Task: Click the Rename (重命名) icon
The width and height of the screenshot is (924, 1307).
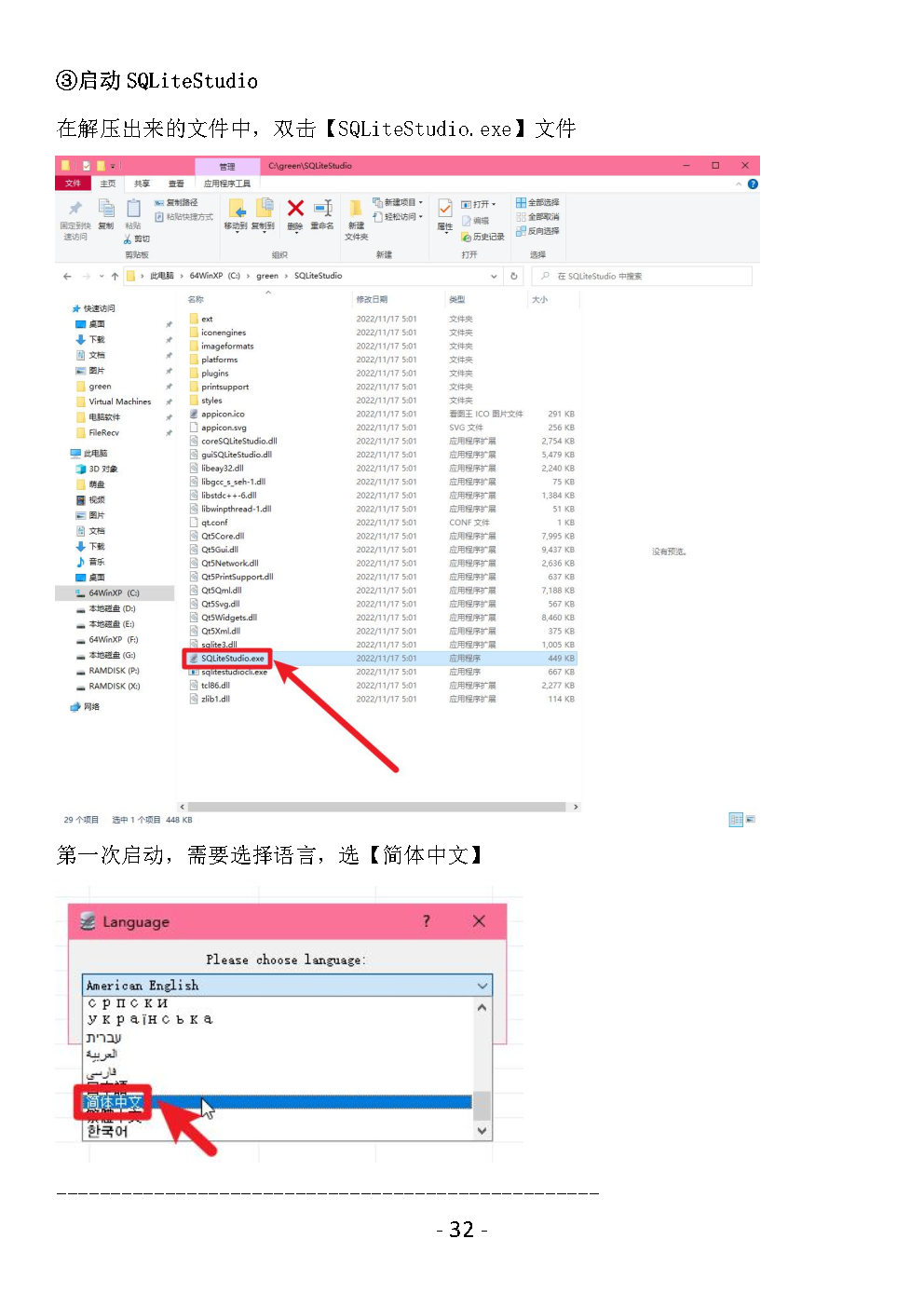Action: (322, 209)
